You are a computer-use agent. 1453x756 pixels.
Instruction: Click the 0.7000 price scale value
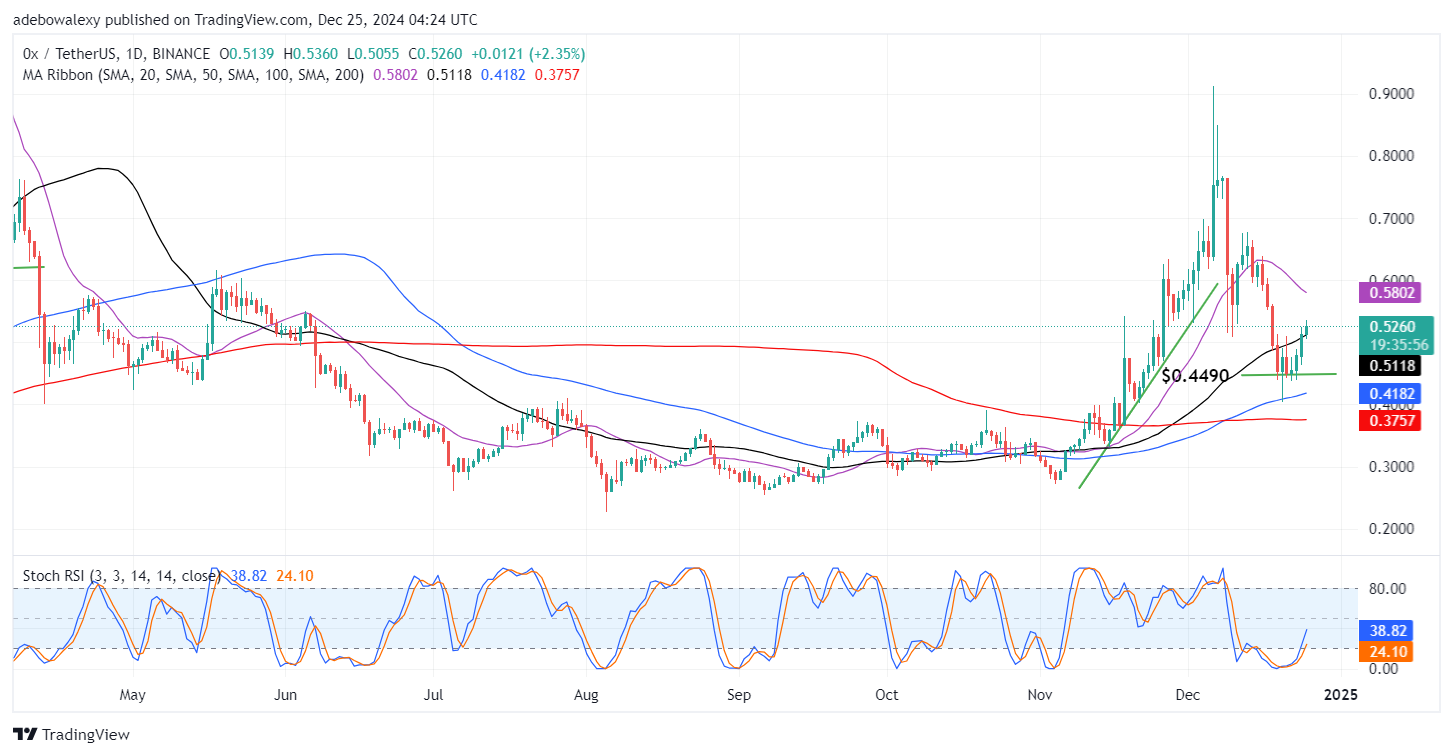tap(1391, 218)
